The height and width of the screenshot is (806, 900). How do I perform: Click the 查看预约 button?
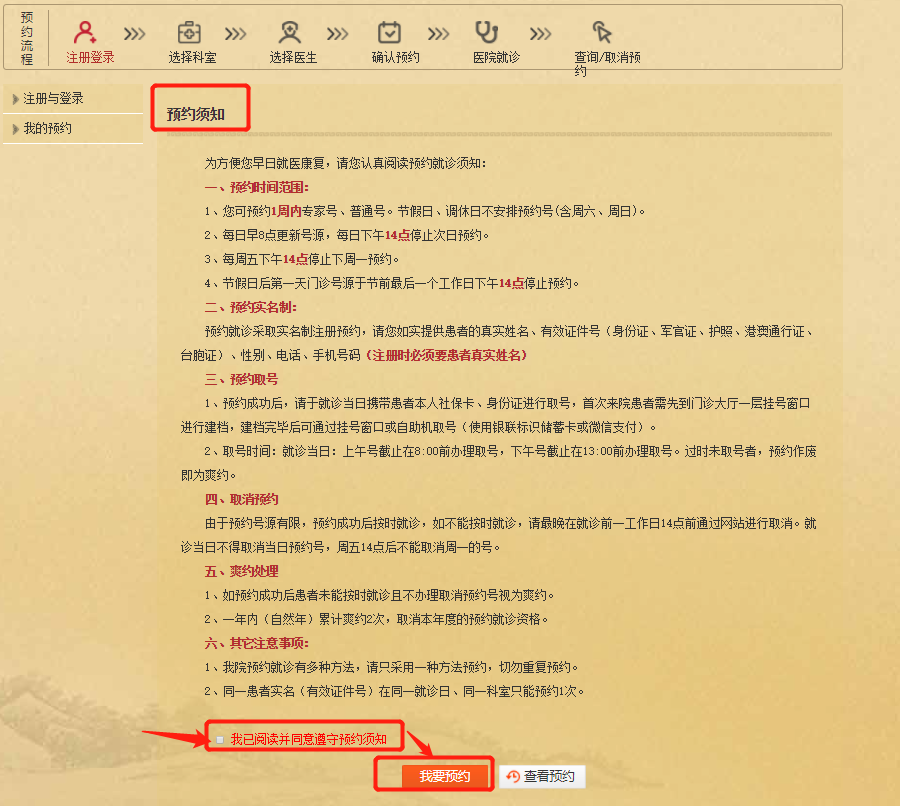(544, 775)
